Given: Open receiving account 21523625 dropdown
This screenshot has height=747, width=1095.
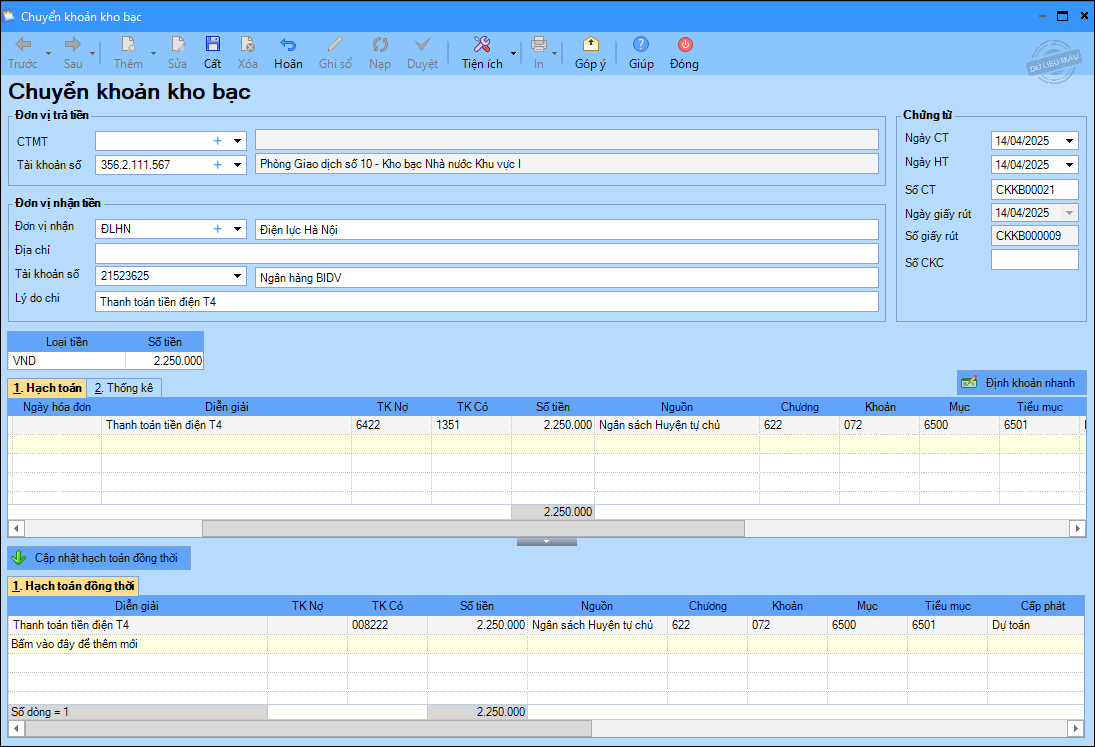Looking at the screenshot, I should (237, 276).
